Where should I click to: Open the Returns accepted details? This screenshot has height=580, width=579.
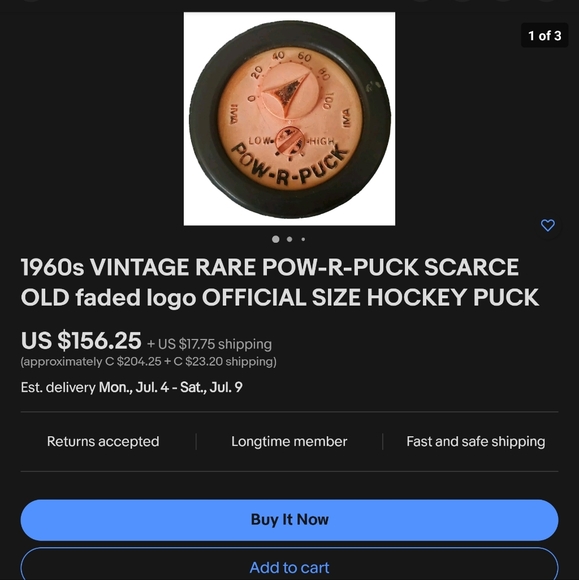103,441
